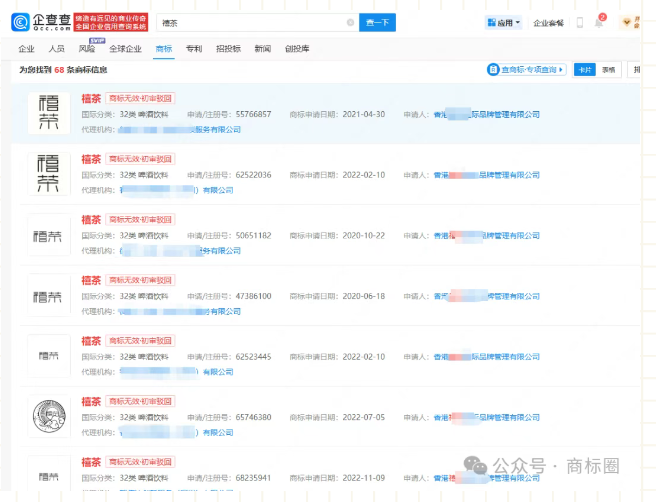The image size is (656, 502).
Task: Switch to the 招投标 tab
Action: 227,48
